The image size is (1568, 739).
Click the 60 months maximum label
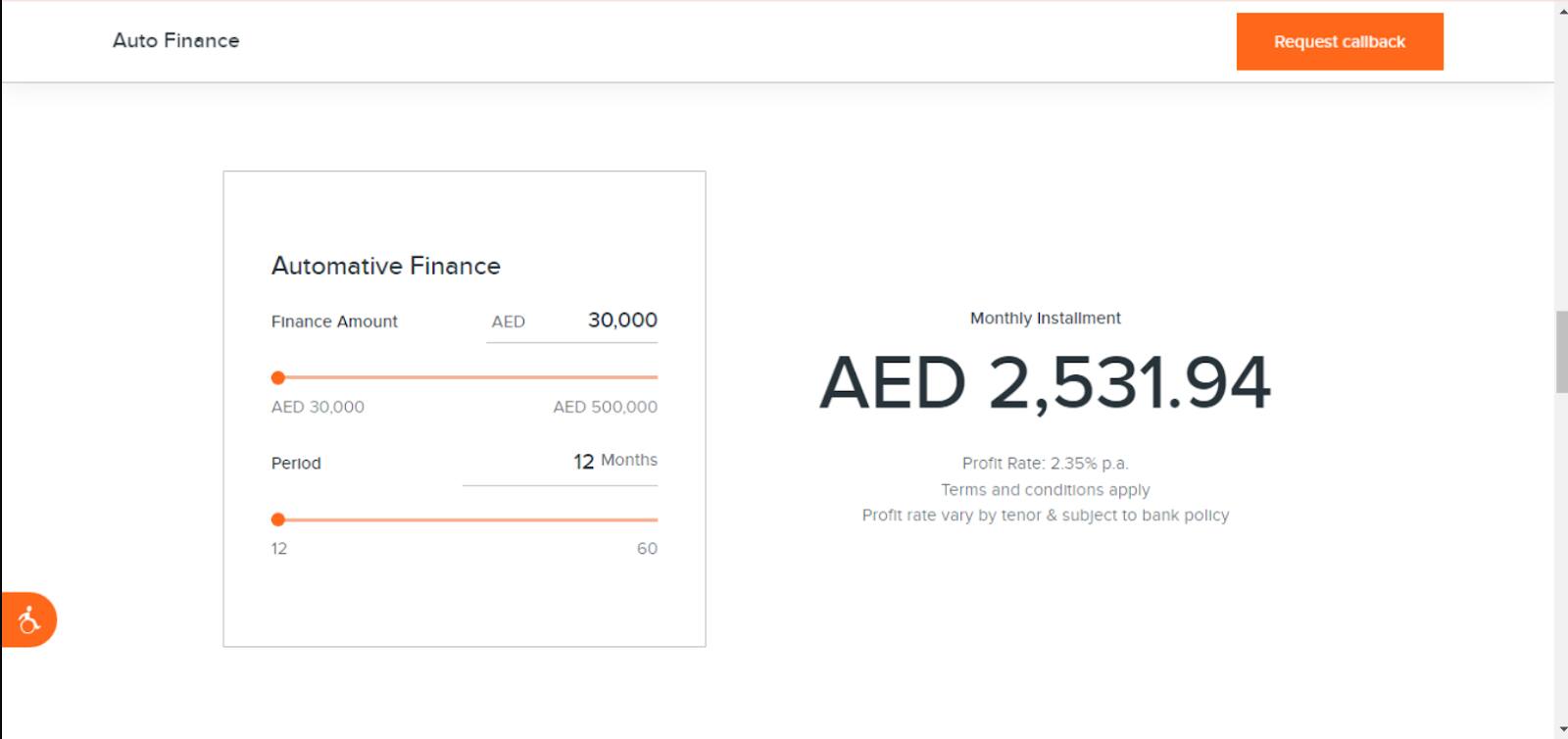(647, 549)
